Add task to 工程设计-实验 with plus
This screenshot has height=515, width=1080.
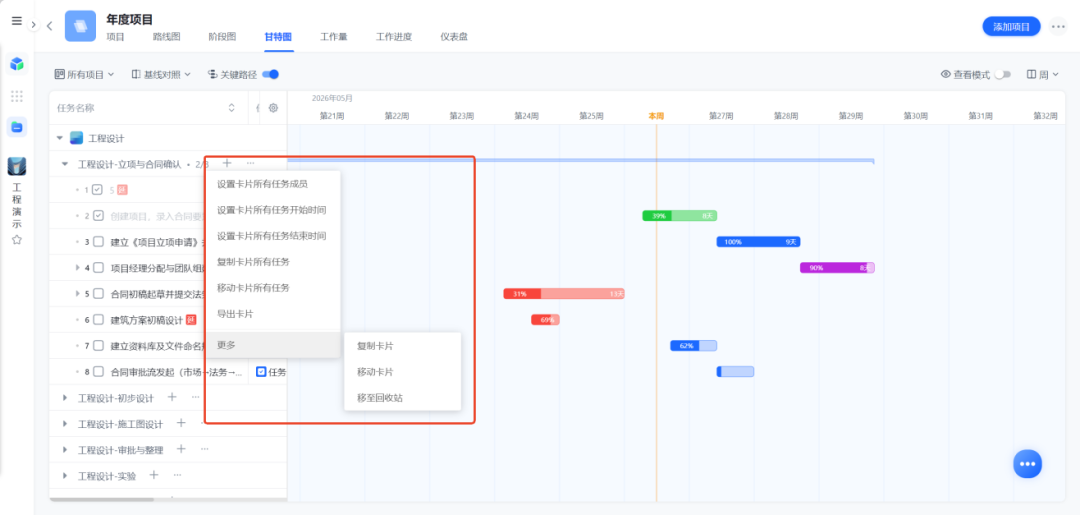click(x=154, y=475)
